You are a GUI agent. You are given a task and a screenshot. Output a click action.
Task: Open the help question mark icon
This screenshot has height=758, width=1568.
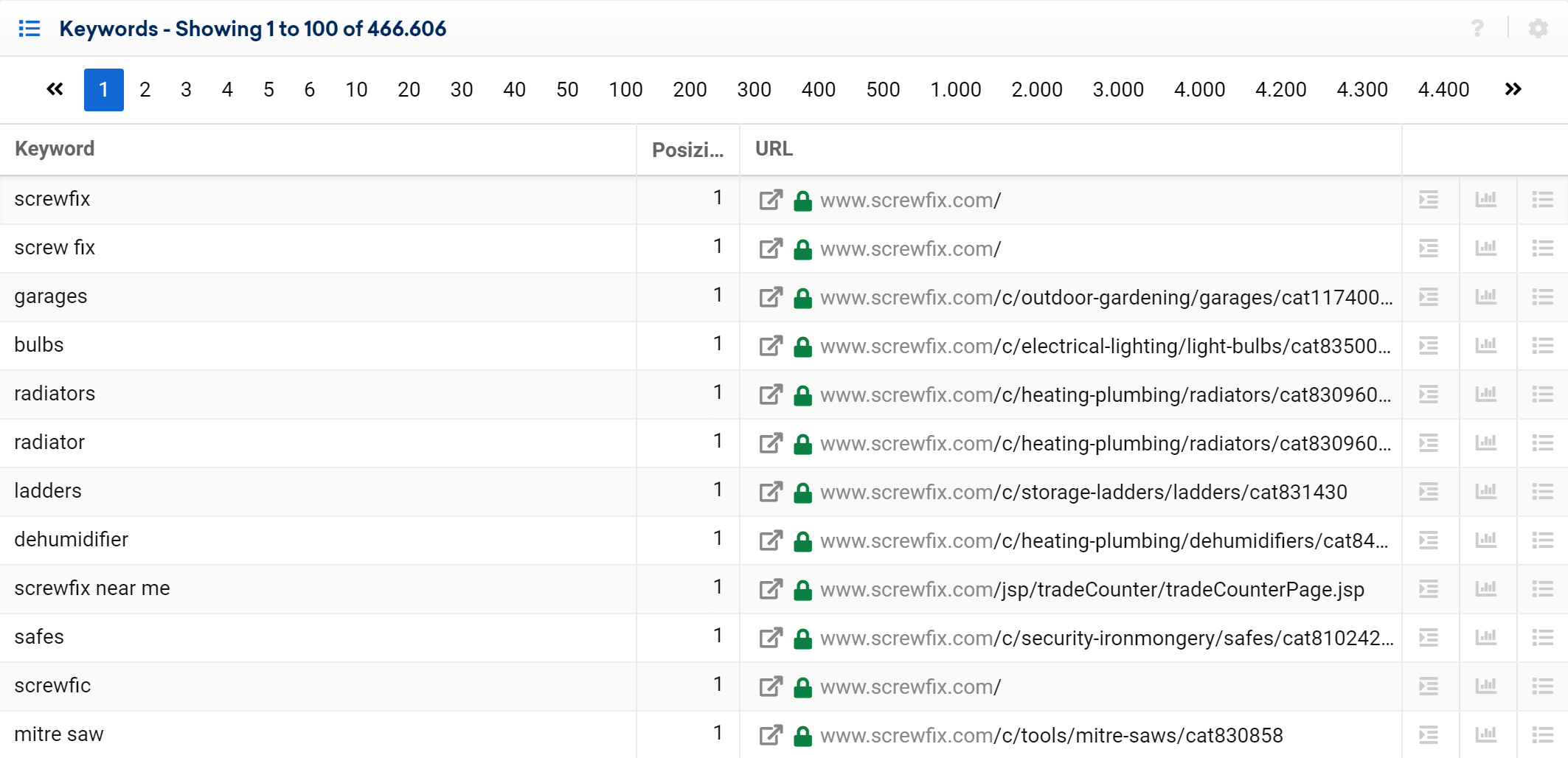pyautogui.click(x=1477, y=29)
